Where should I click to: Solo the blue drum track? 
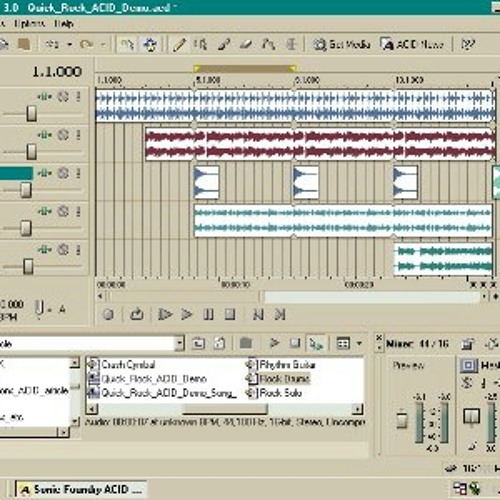pos(79,97)
